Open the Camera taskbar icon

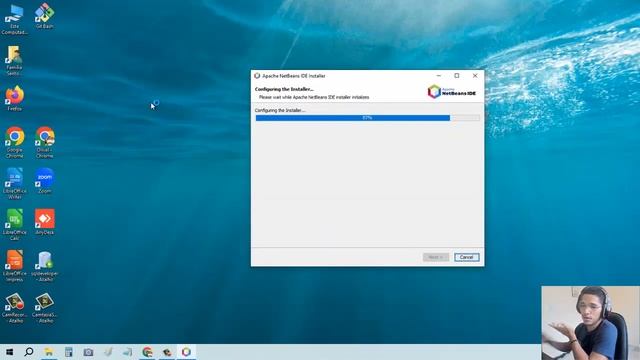[x=88, y=352]
